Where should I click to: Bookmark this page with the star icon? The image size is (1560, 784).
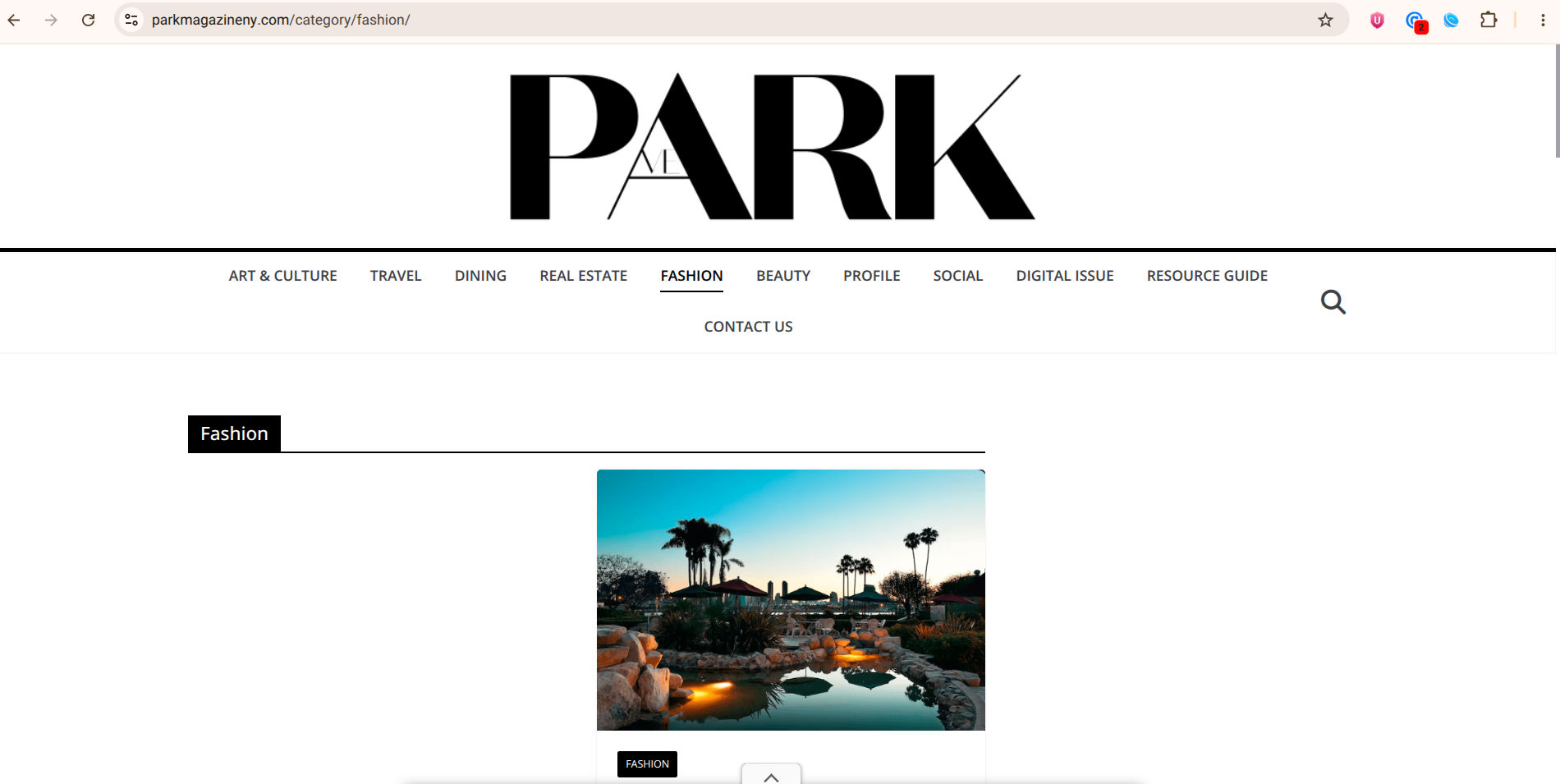pyautogui.click(x=1325, y=20)
